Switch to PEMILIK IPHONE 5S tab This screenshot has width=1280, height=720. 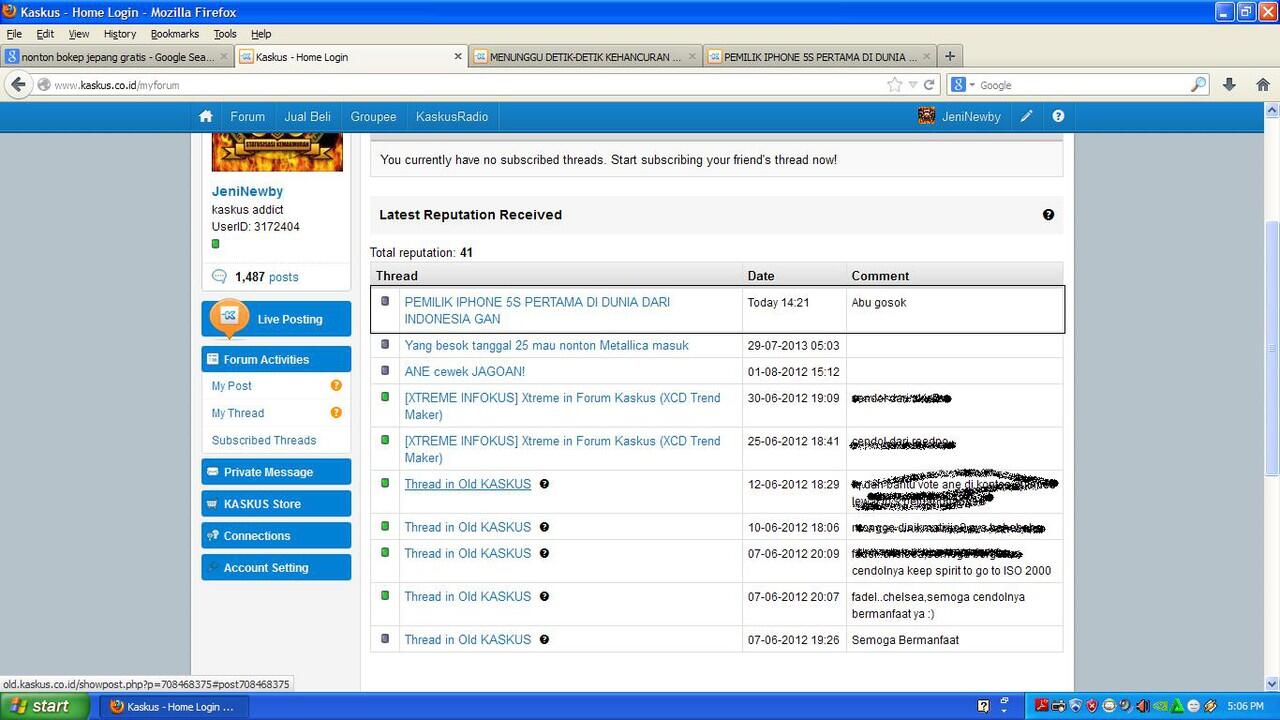819,57
